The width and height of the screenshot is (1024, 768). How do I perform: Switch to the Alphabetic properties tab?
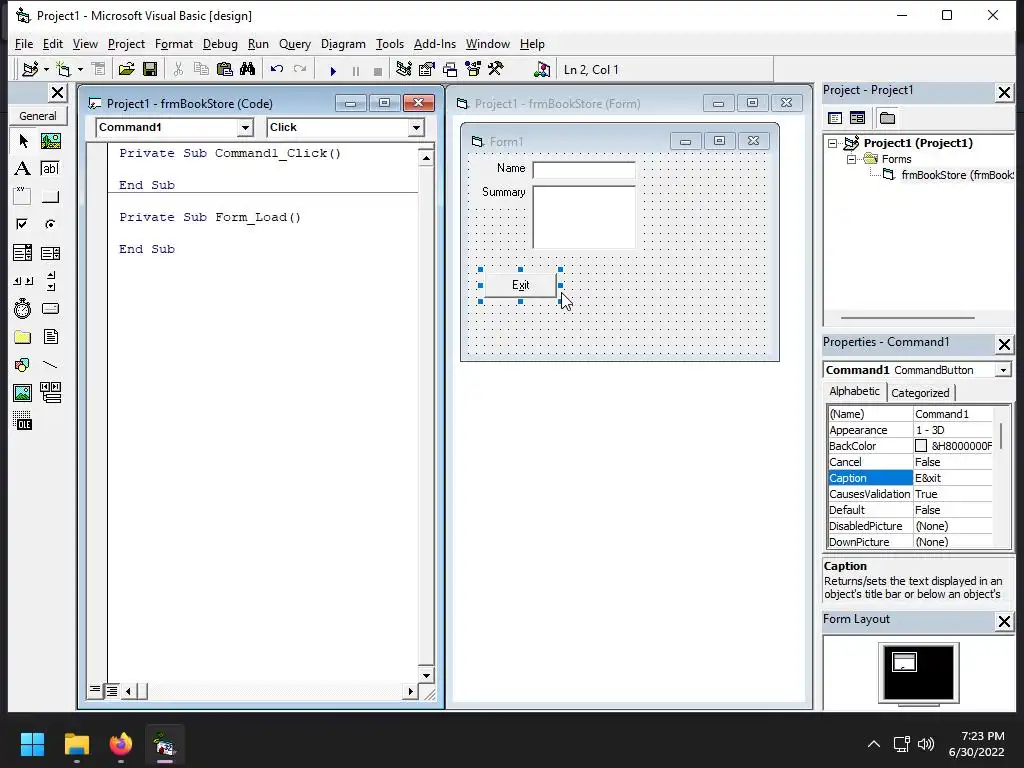pos(854,391)
